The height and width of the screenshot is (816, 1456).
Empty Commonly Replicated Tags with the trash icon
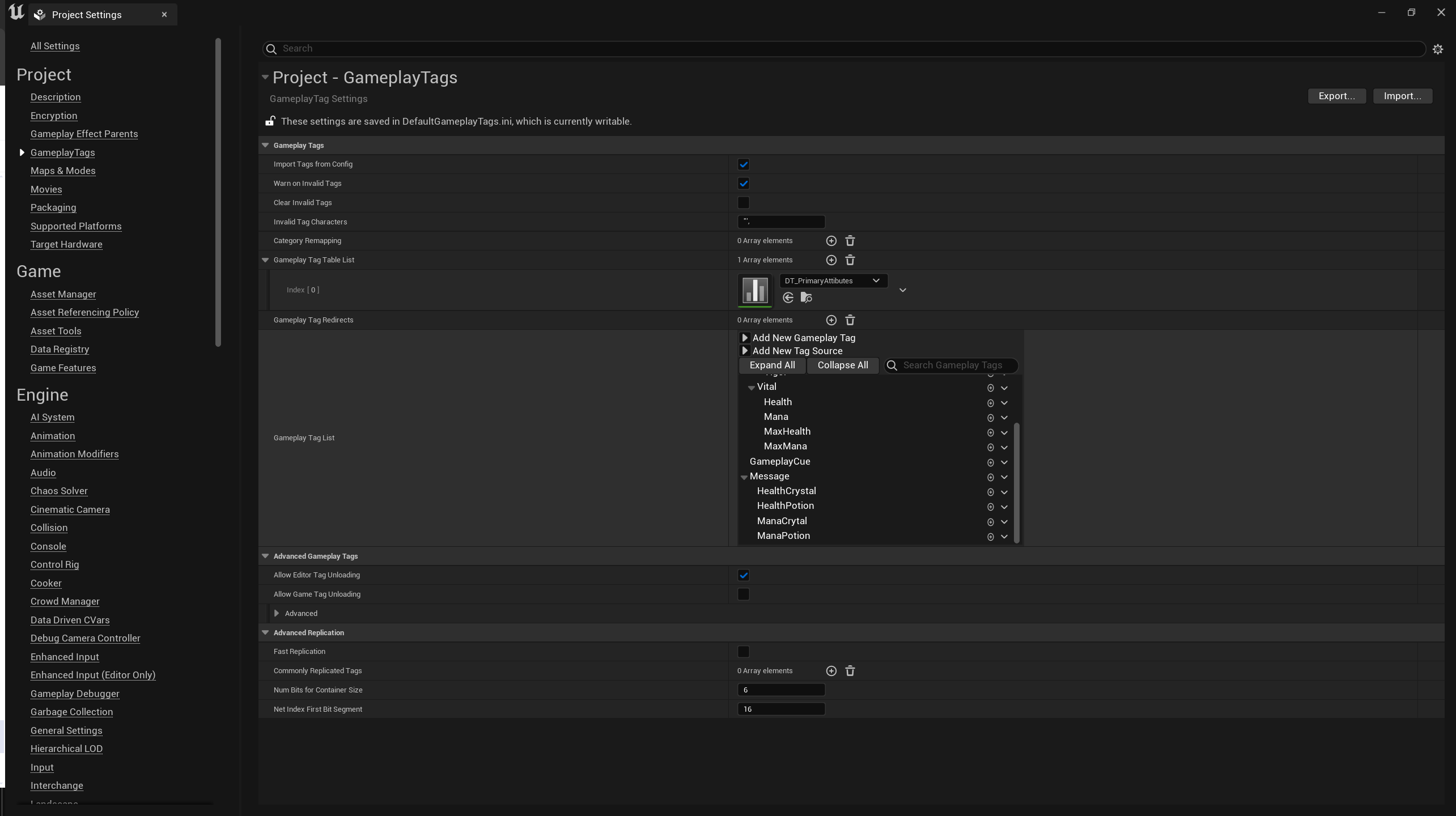pos(850,671)
